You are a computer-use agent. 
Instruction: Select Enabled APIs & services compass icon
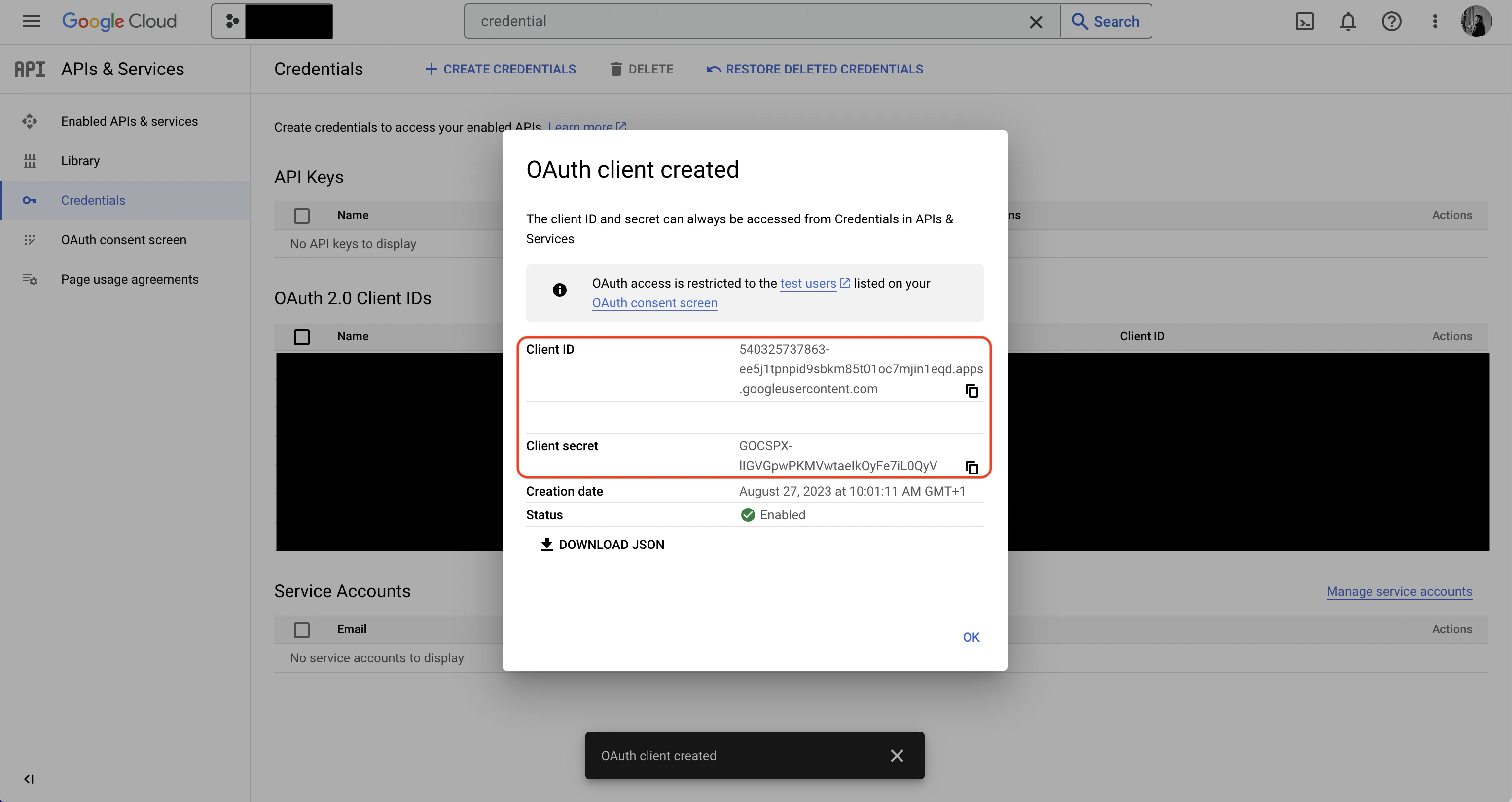[30, 121]
